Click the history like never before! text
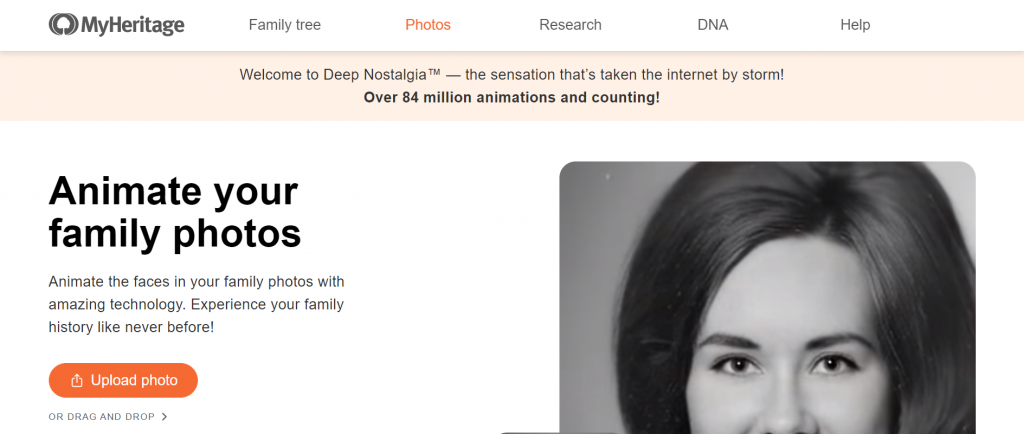The height and width of the screenshot is (434, 1024). click(x=131, y=327)
